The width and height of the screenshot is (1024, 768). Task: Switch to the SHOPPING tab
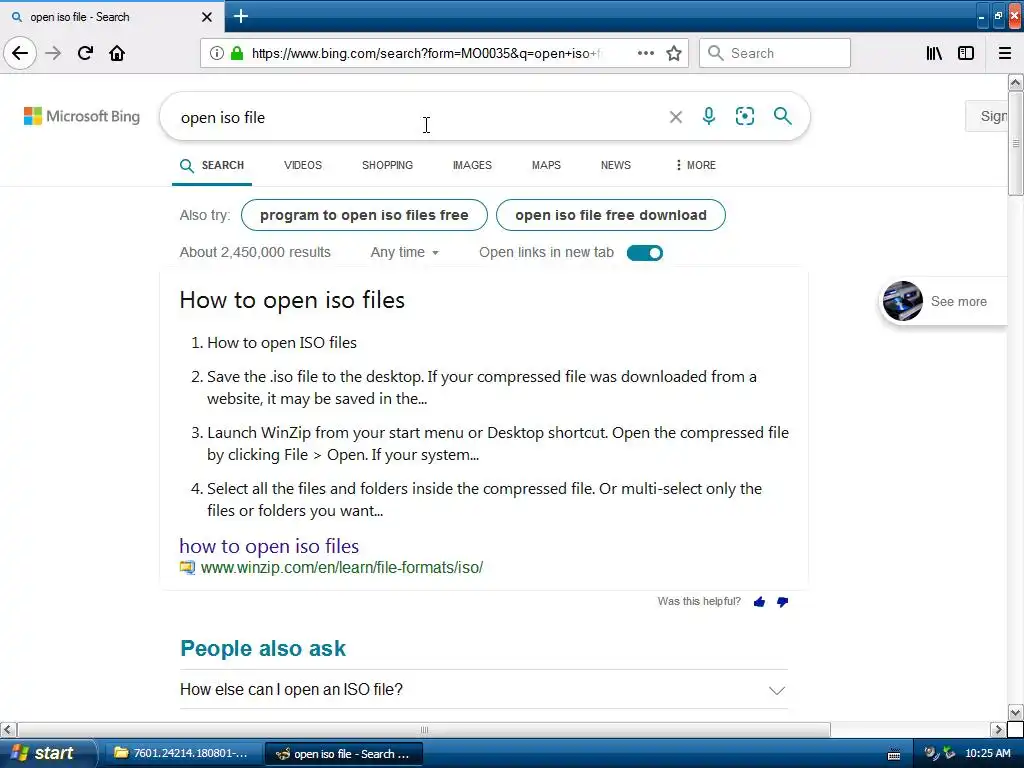[387, 165]
